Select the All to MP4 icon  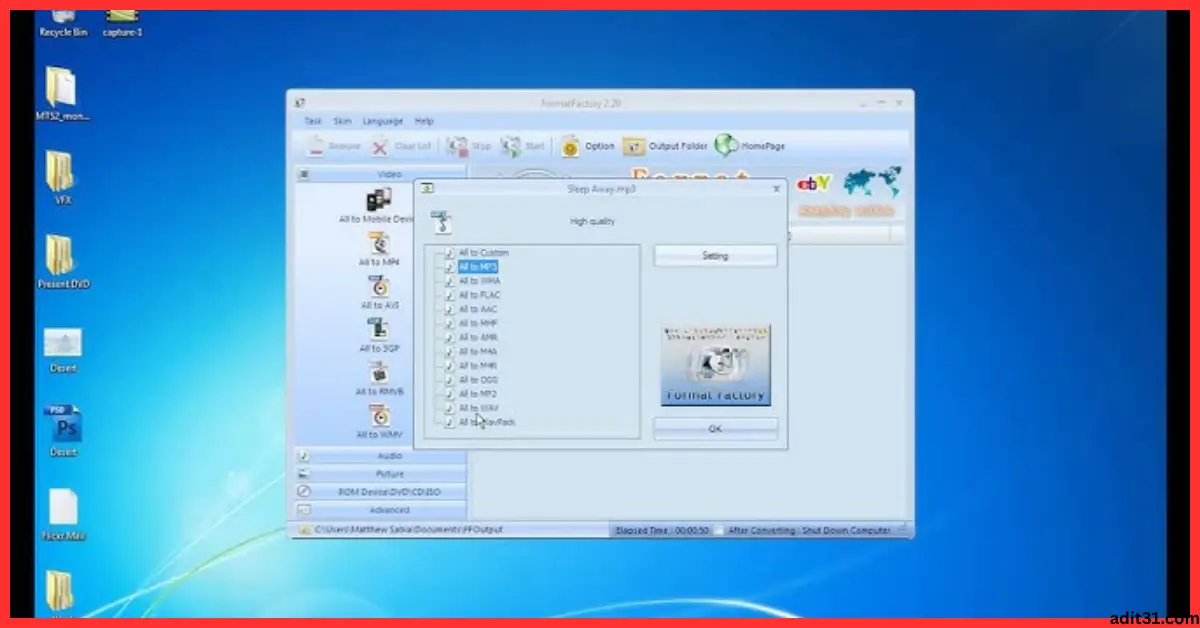379,243
